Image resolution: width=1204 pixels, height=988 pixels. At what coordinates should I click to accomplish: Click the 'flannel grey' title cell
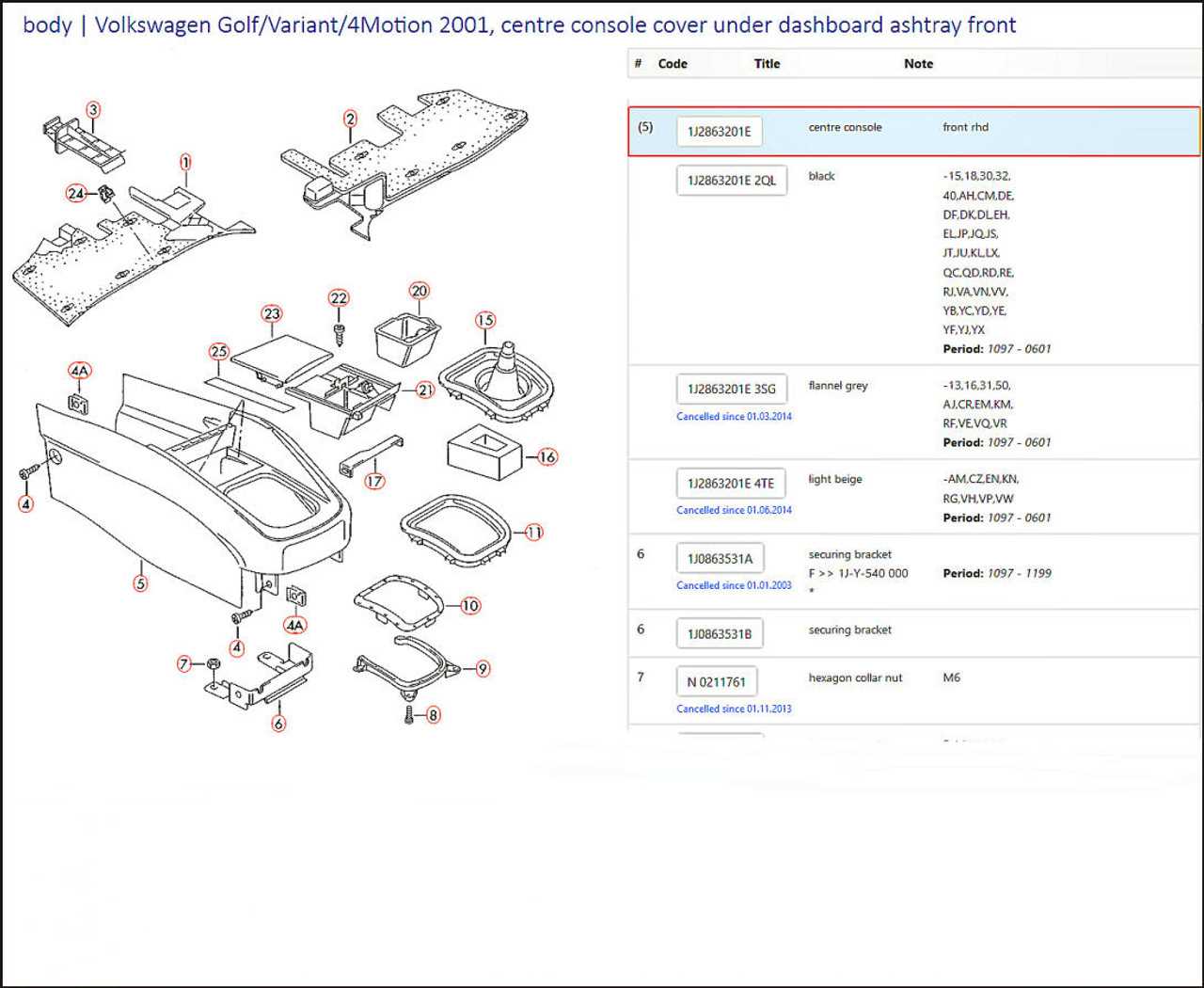tap(838, 386)
